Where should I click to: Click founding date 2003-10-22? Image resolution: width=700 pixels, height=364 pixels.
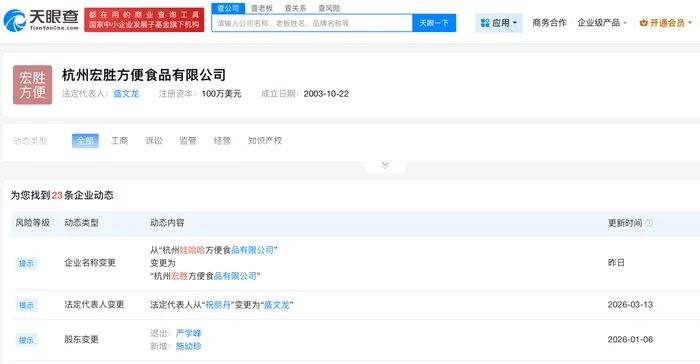pos(326,94)
